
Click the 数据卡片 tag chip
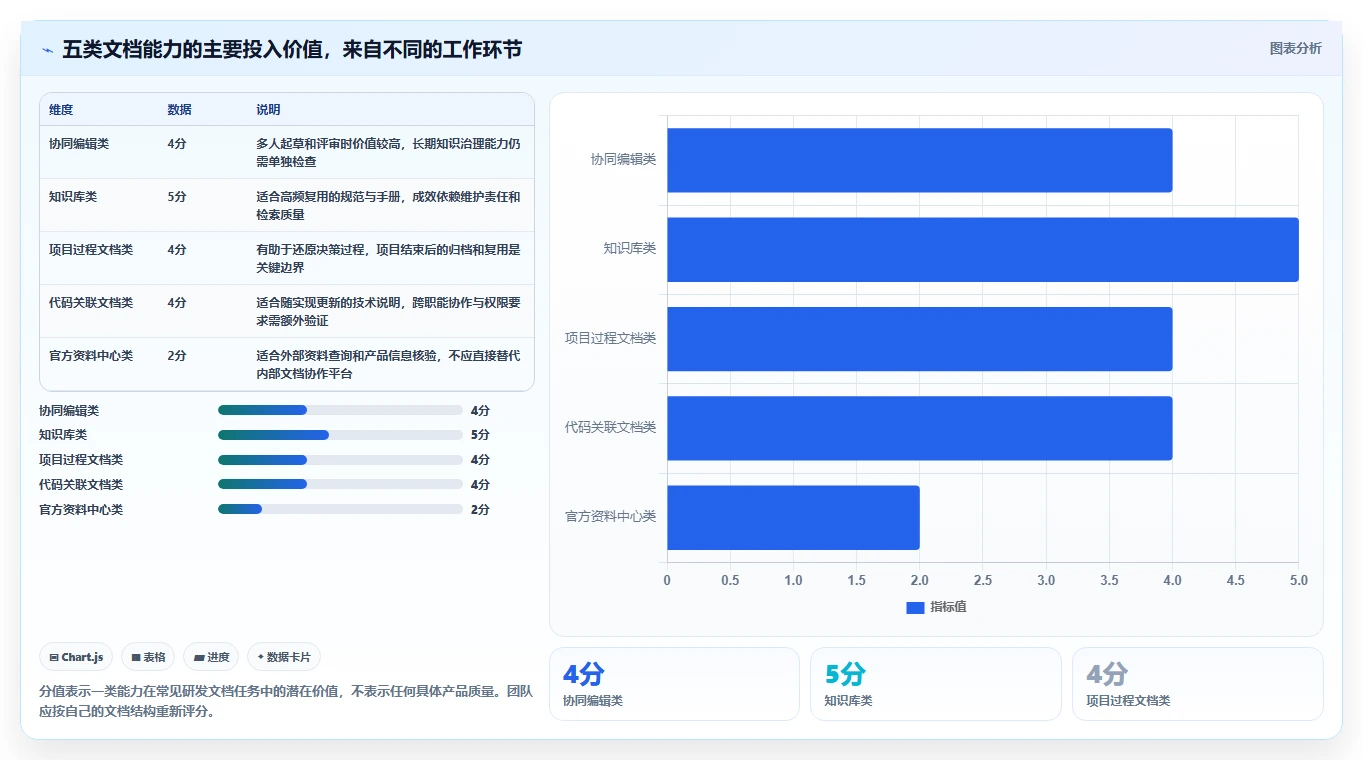click(x=284, y=657)
